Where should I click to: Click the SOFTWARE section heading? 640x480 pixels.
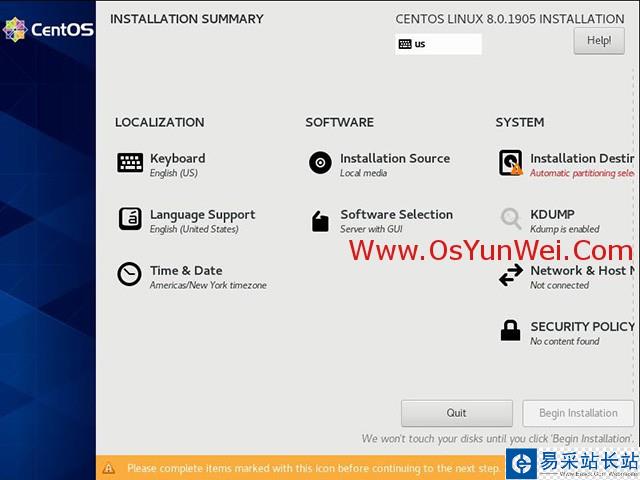[340, 122]
